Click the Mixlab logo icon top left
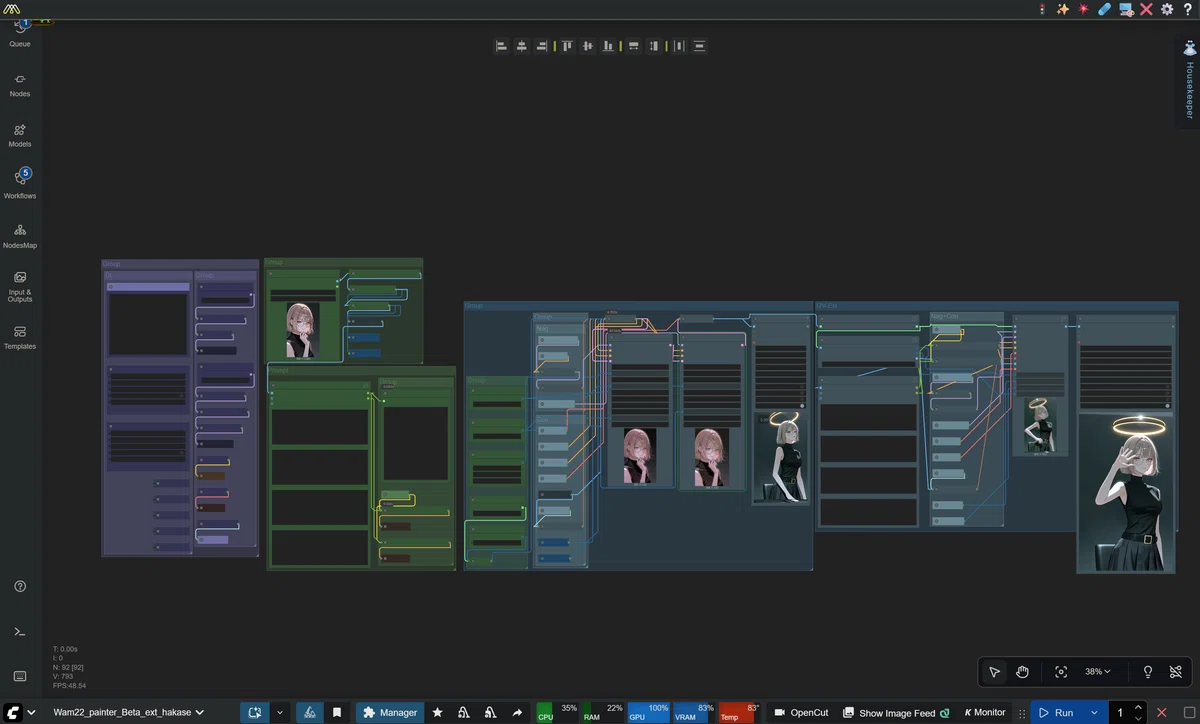 coord(12,9)
